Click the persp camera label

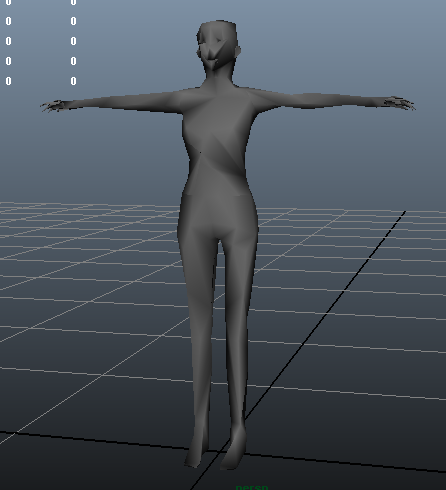tap(252, 487)
